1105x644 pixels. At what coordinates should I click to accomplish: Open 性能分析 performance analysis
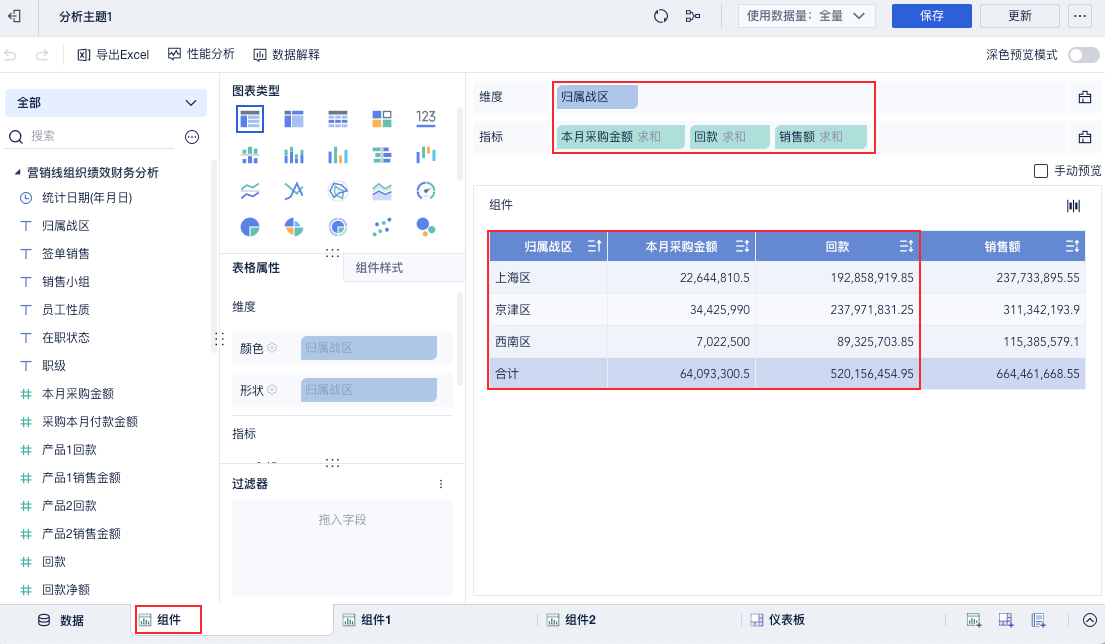click(x=201, y=54)
